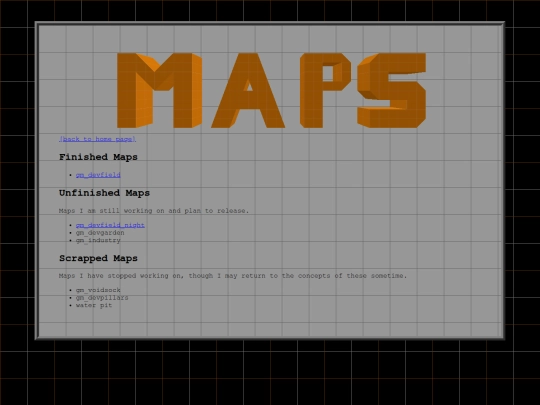
Task: Select the Scrapped Maps heading
Action: tap(98, 258)
